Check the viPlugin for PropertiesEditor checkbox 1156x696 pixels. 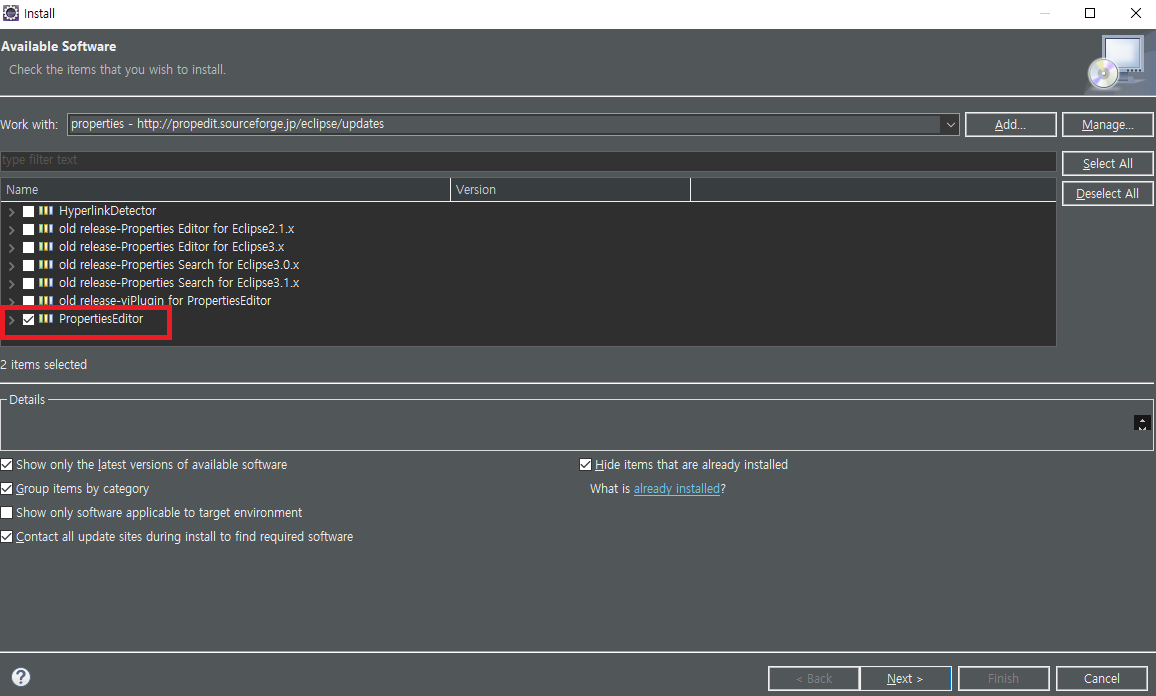28,301
